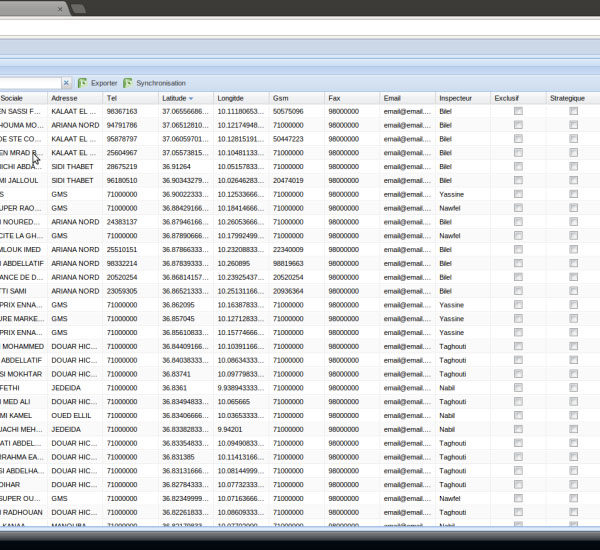Focus the search input field
Image resolution: width=600 pixels, height=550 pixels.
tap(30, 83)
